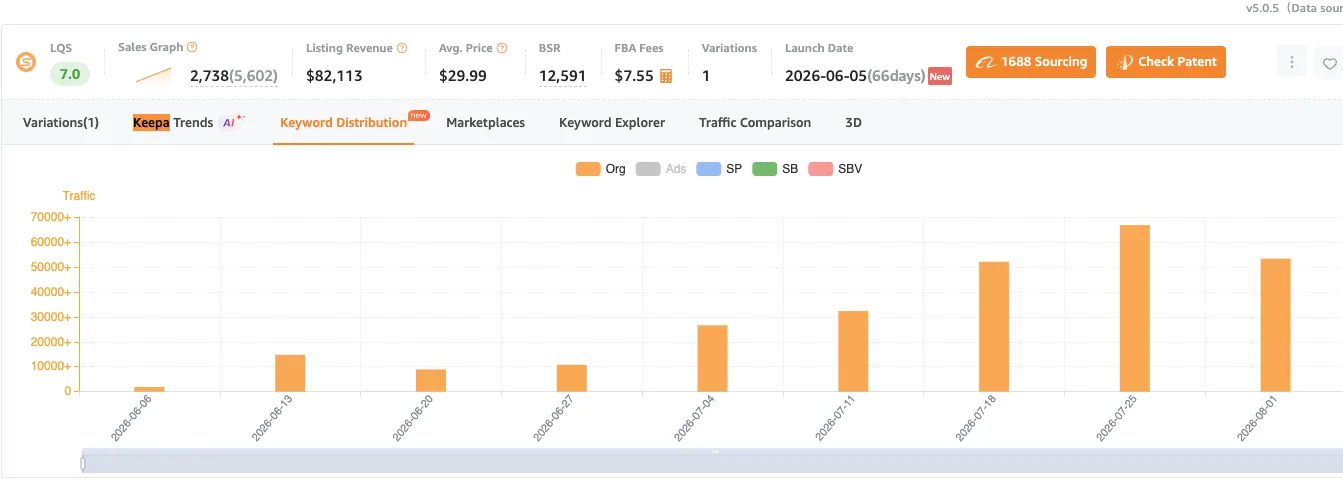Open the Keyword Explorer tab

[x=612, y=123]
